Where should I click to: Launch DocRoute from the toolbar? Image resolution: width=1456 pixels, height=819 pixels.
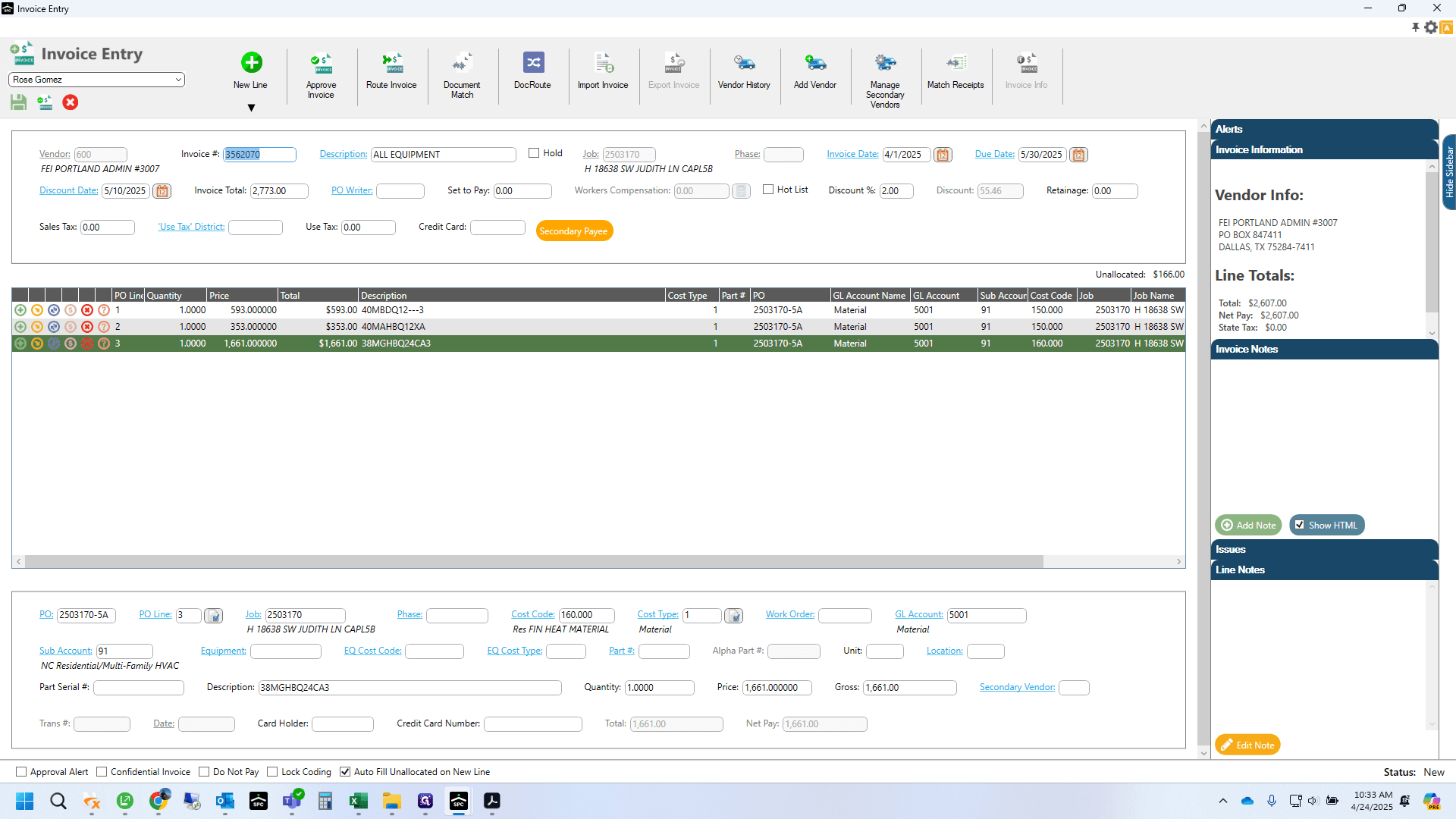(533, 62)
